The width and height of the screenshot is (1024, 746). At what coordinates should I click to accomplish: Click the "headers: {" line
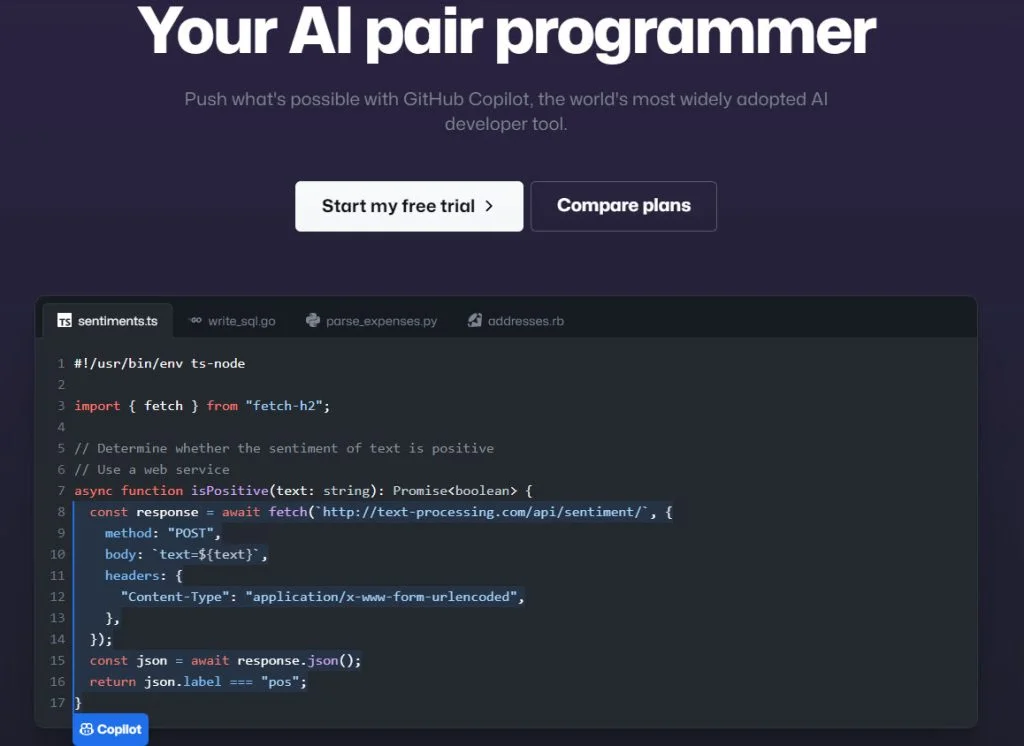click(x=144, y=576)
